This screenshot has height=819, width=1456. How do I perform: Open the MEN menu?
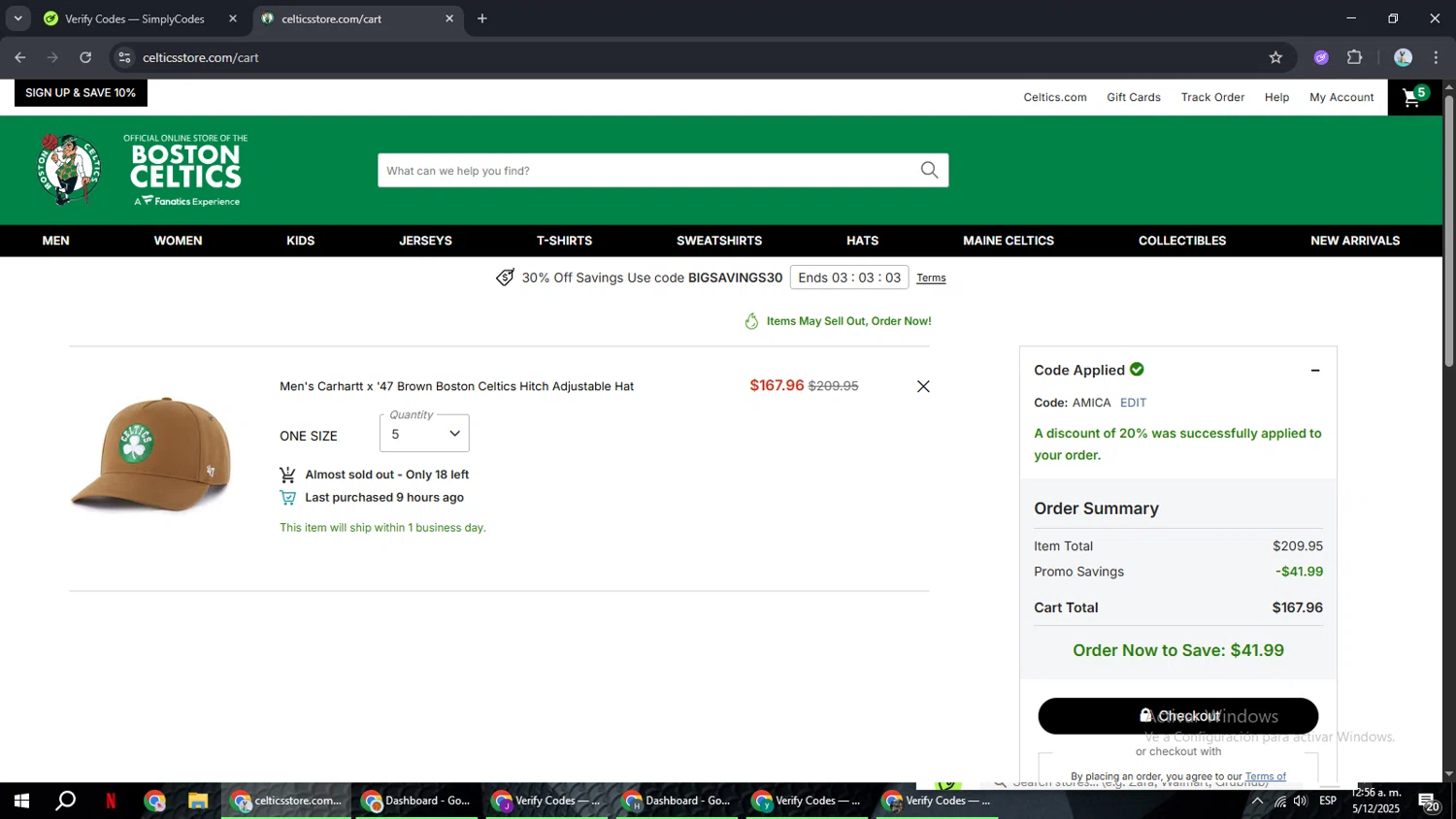[55, 241]
